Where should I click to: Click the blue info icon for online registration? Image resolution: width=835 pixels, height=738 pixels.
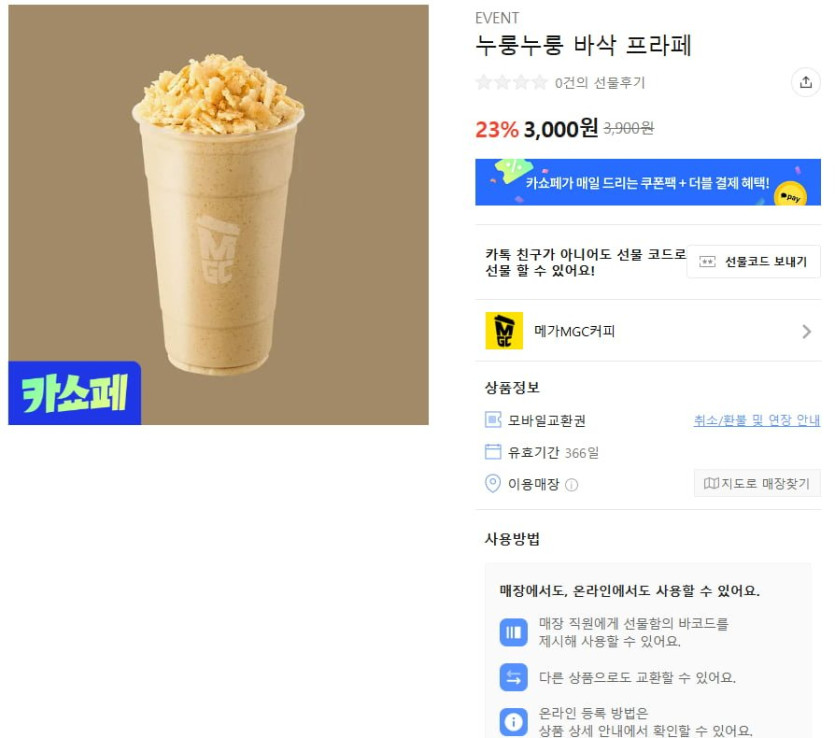[513, 722]
